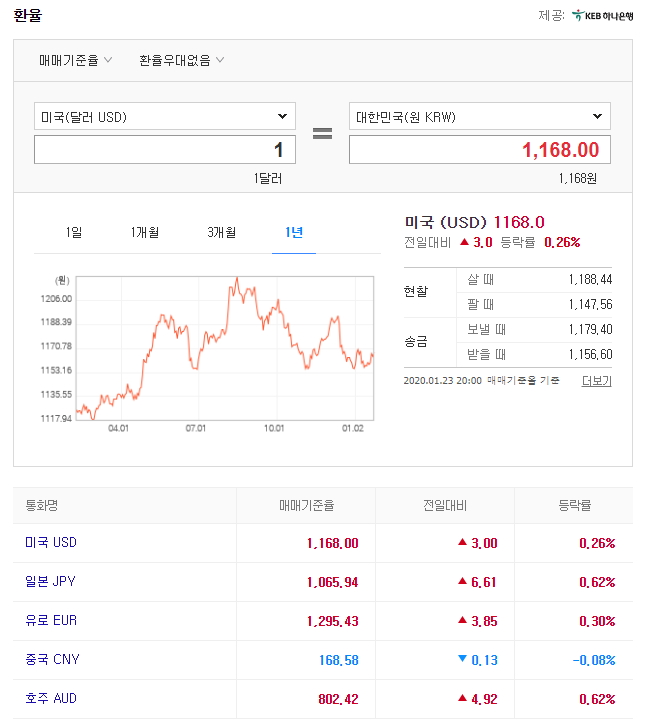Click the 1,156.60 remittance receiving rate
Screen dimensions: 647x728
590,355
